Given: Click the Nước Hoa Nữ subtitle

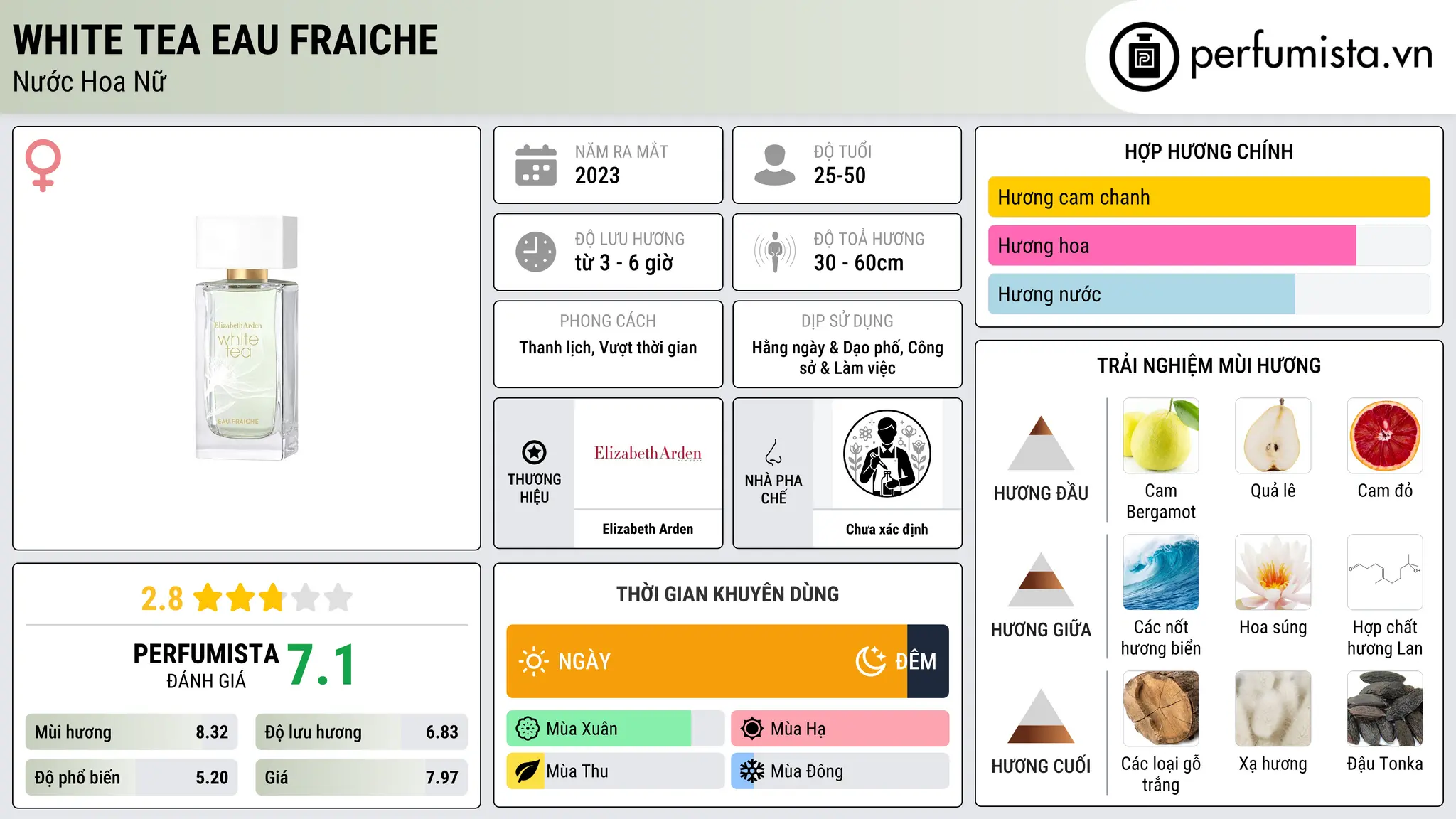Looking at the screenshot, I should tap(90, 82).
